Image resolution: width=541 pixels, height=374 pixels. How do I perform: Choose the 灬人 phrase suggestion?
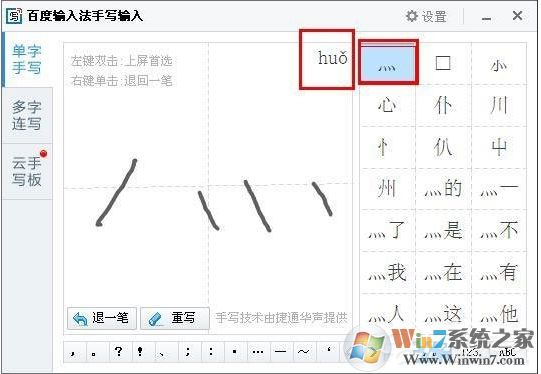tap(387, 314)
